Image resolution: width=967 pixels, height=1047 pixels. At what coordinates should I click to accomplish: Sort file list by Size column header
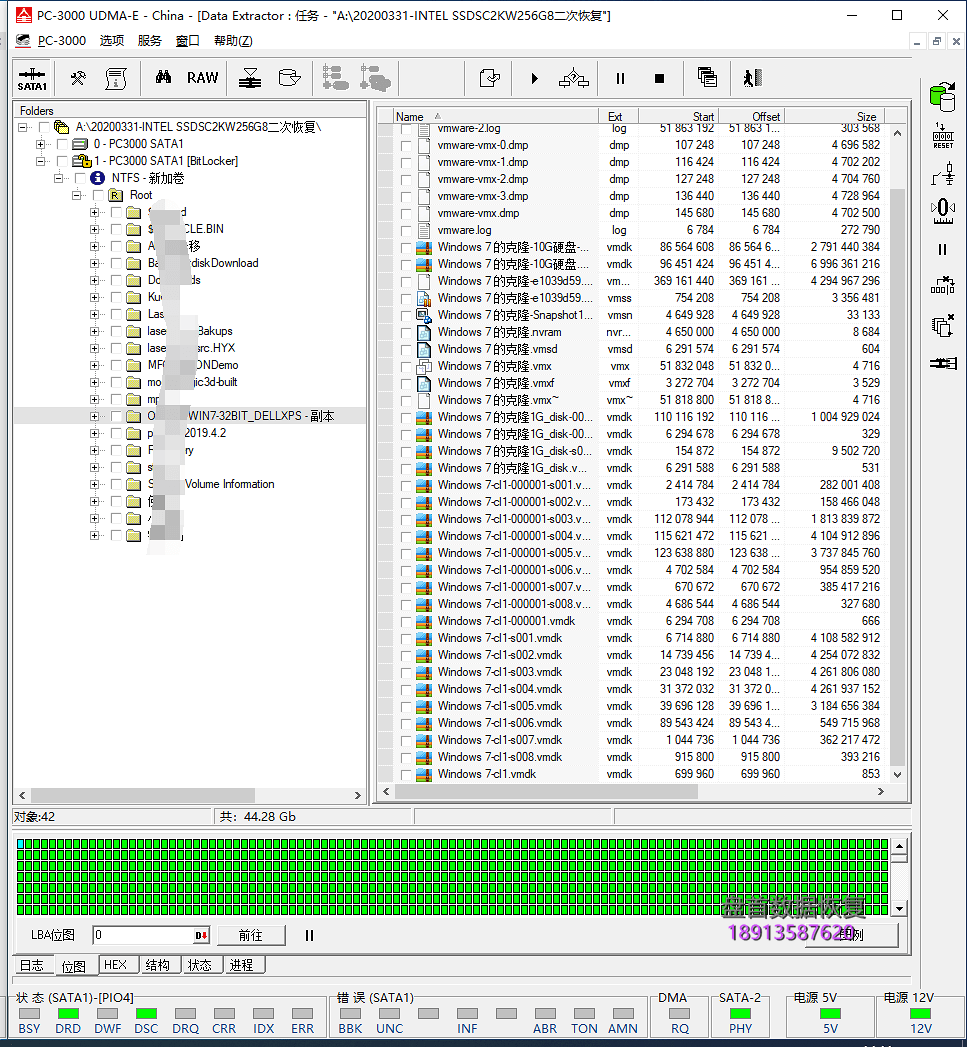coord(835,116)
